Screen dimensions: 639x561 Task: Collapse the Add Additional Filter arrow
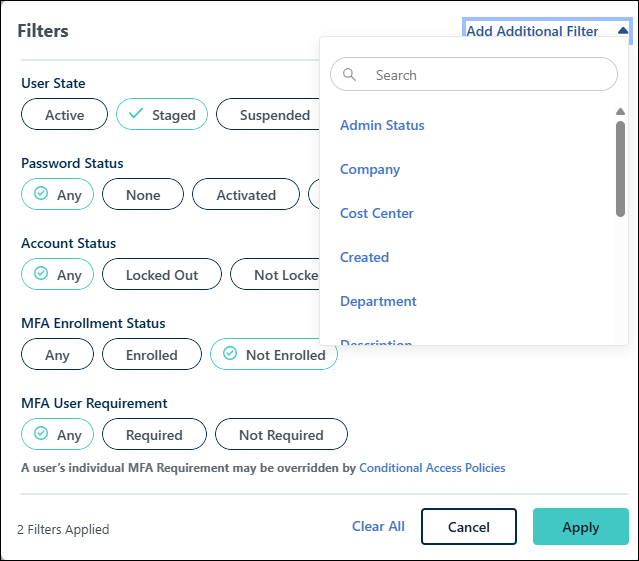[x=623, y=31]
